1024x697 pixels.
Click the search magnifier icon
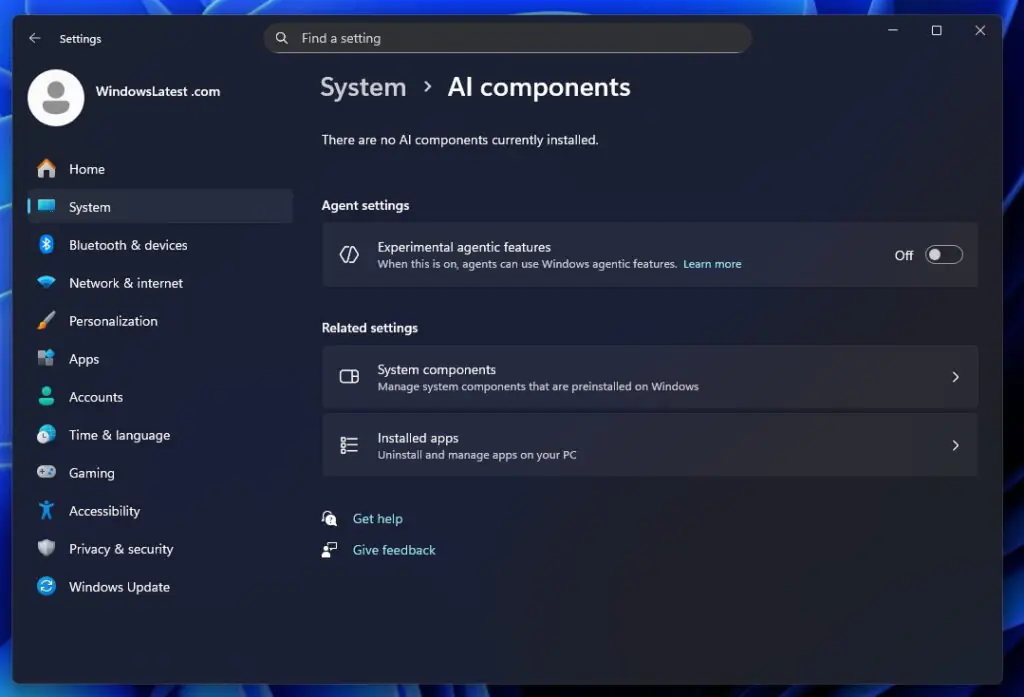click(282, 38)
